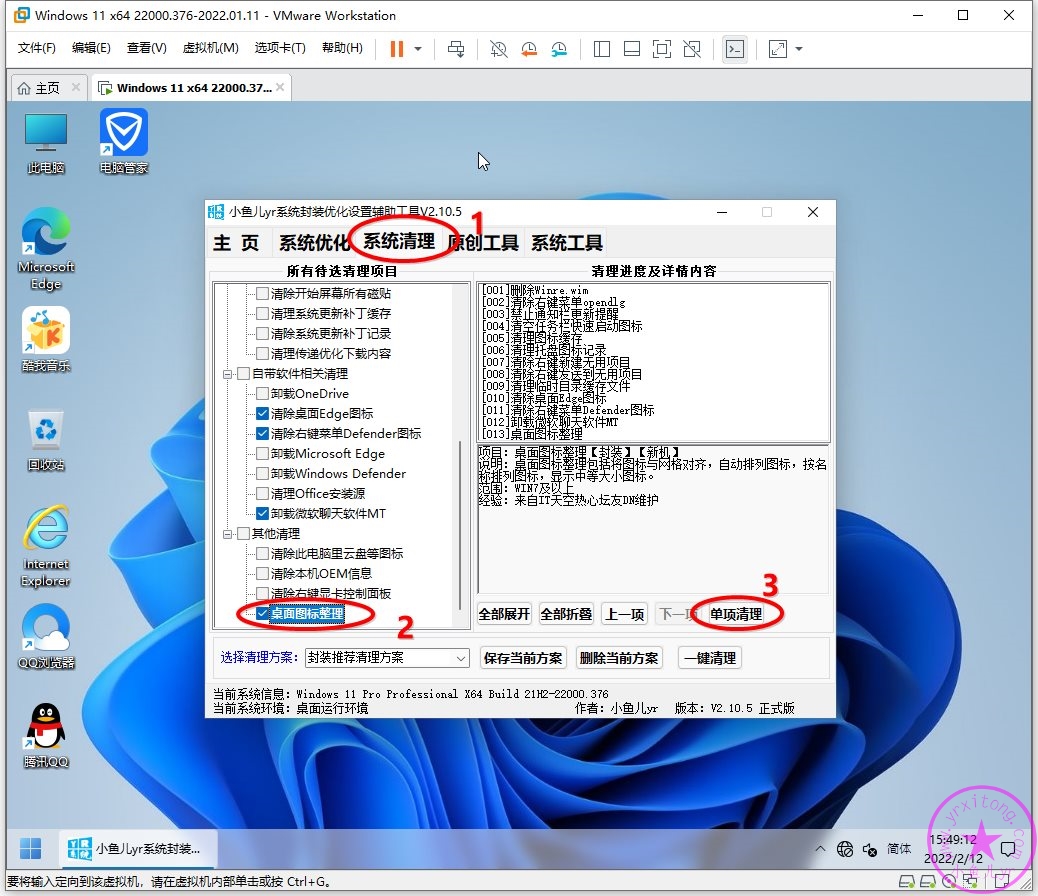Check 清除本机OEM信息 option
The image size is (1038, 896).
[263, 573]
